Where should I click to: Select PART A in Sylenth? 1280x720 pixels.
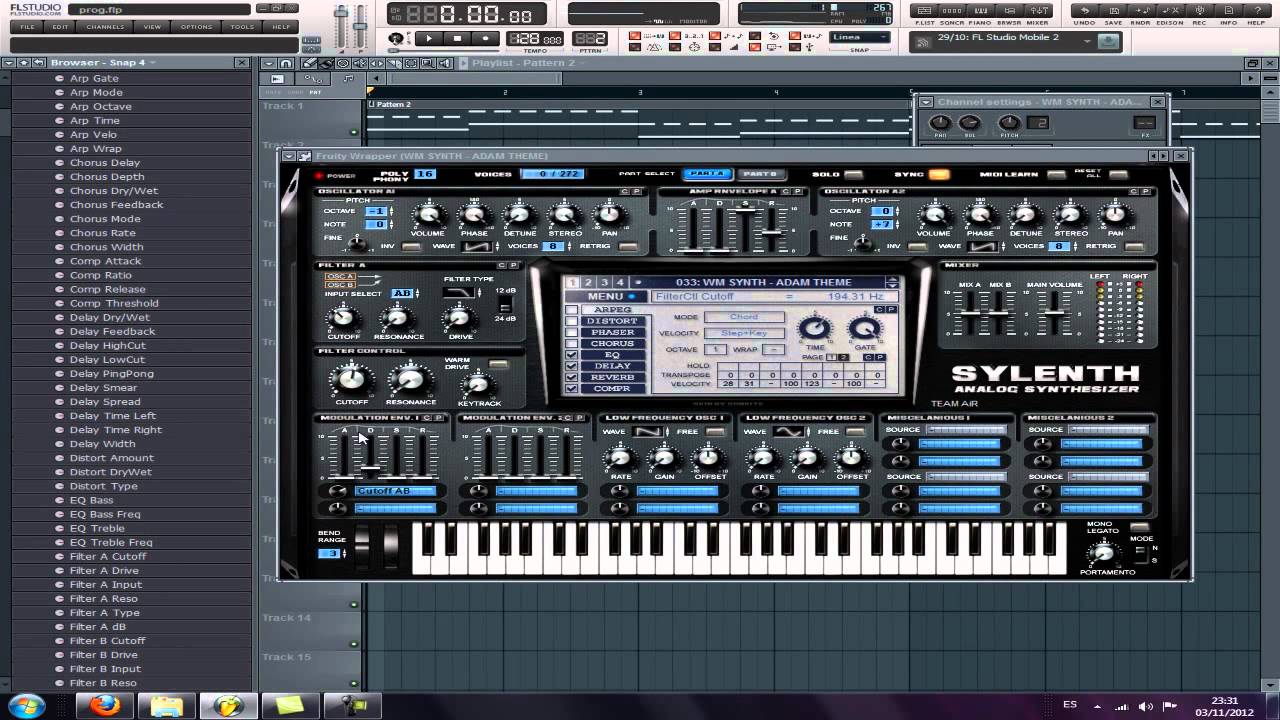[707, 174]
